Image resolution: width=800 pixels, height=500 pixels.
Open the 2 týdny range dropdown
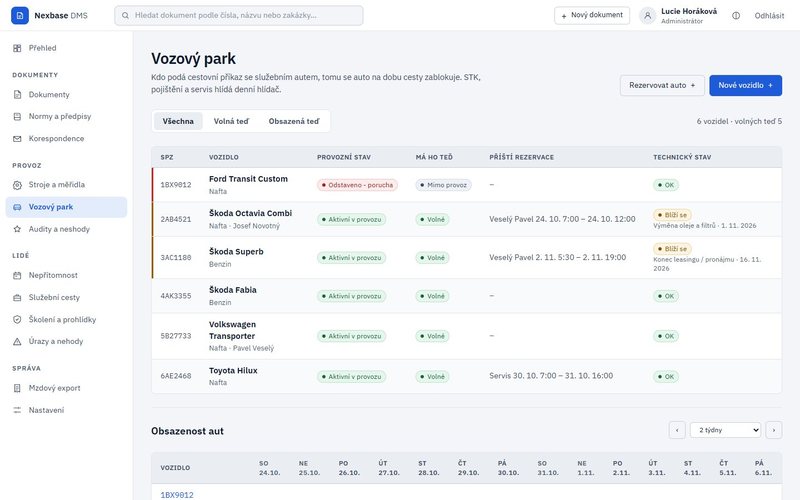pos(725,430)
